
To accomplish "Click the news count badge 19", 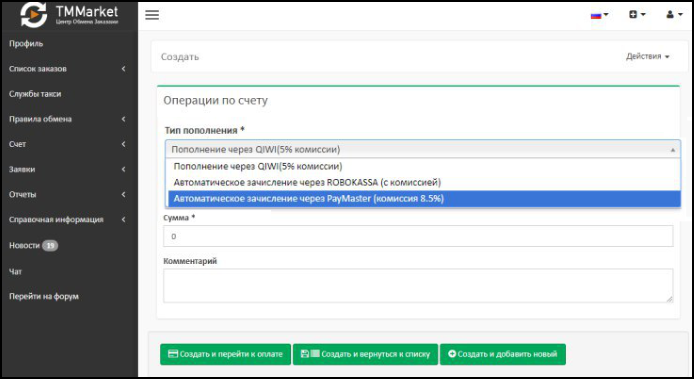I will 50,245.
